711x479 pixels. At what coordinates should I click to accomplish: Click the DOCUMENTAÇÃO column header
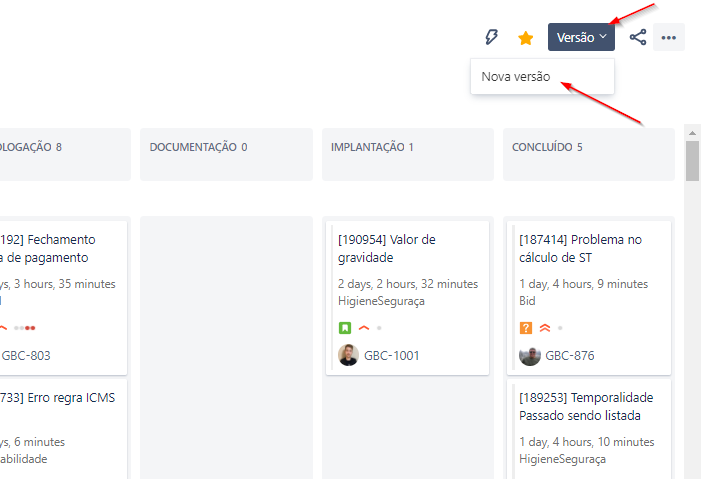(198, 147)
